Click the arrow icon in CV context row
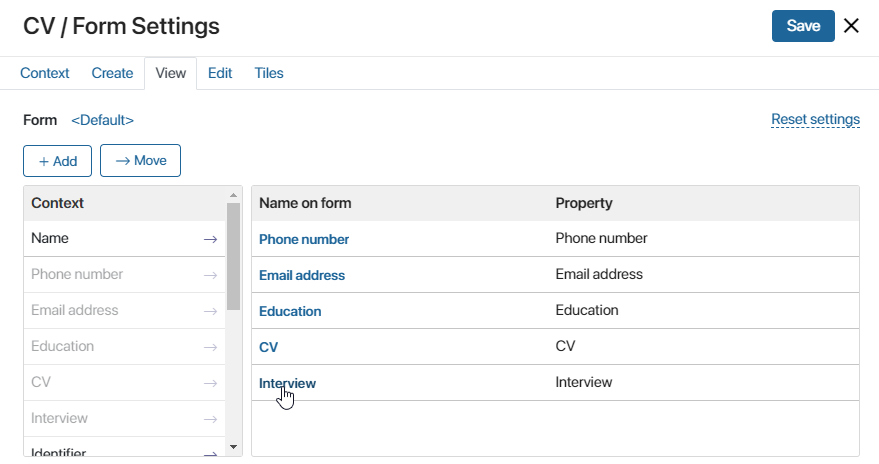This screenshot has width=879, height=464. click(210, 383)
